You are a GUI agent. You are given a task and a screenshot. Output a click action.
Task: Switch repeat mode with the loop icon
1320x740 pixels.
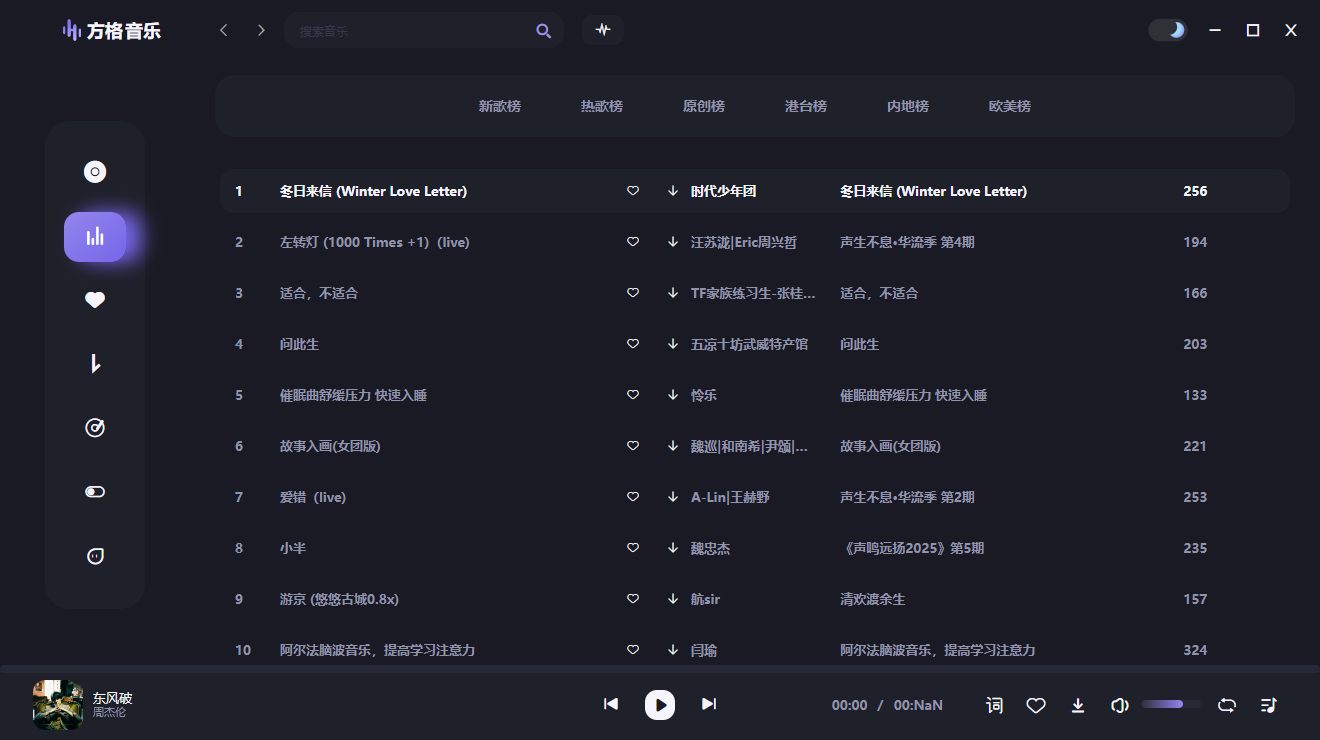click(x=1226, y=705)
